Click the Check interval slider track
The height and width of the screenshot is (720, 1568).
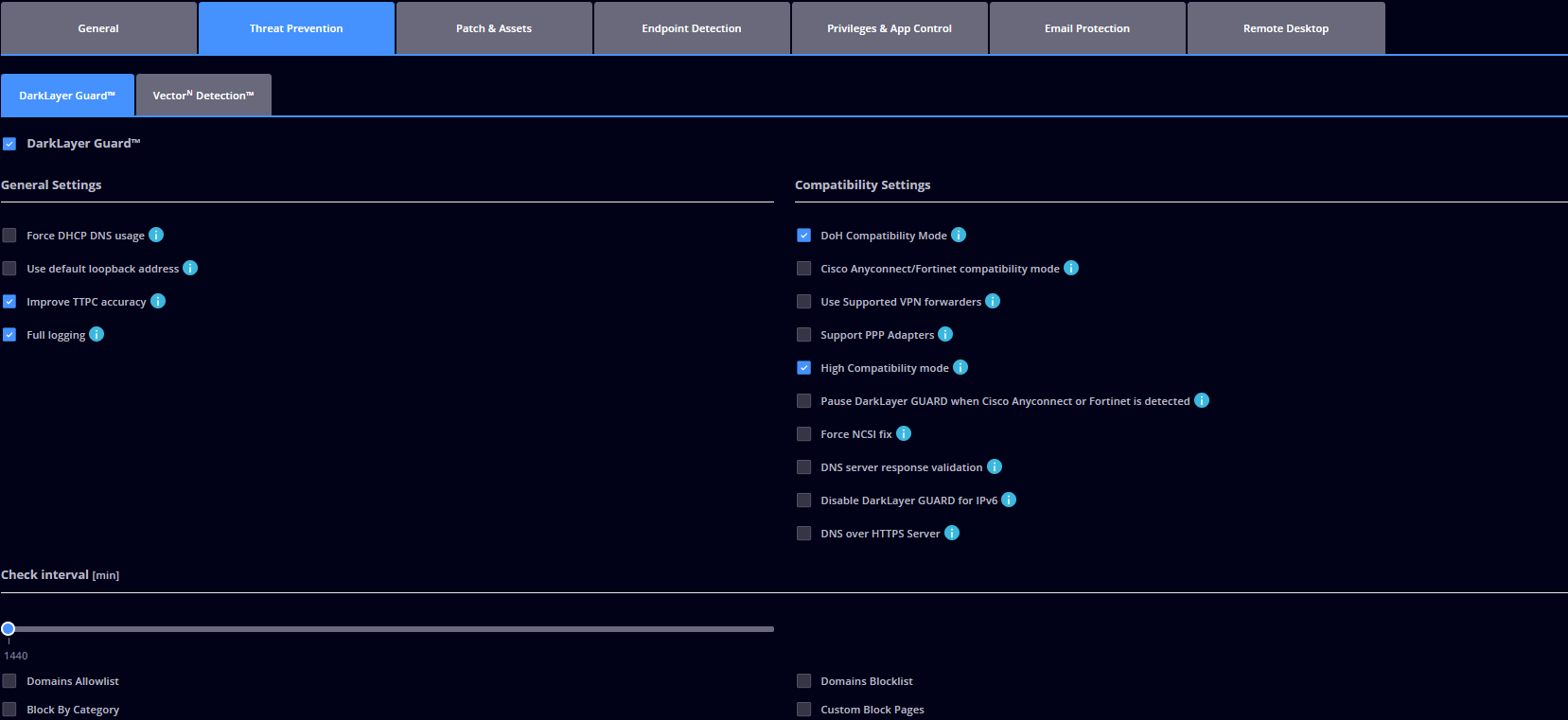point(388,628)
